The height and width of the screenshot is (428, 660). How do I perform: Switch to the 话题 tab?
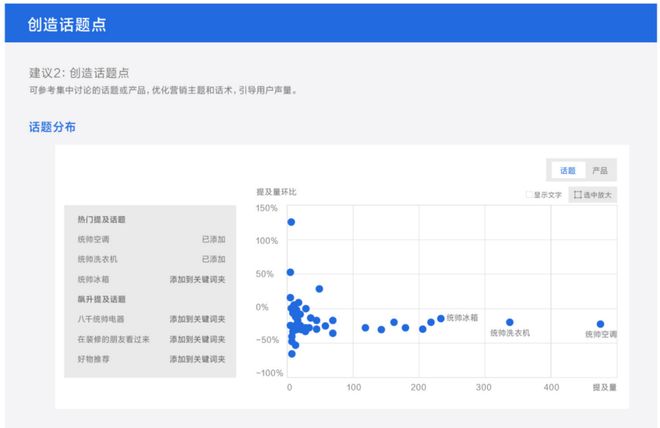point(568,170)
